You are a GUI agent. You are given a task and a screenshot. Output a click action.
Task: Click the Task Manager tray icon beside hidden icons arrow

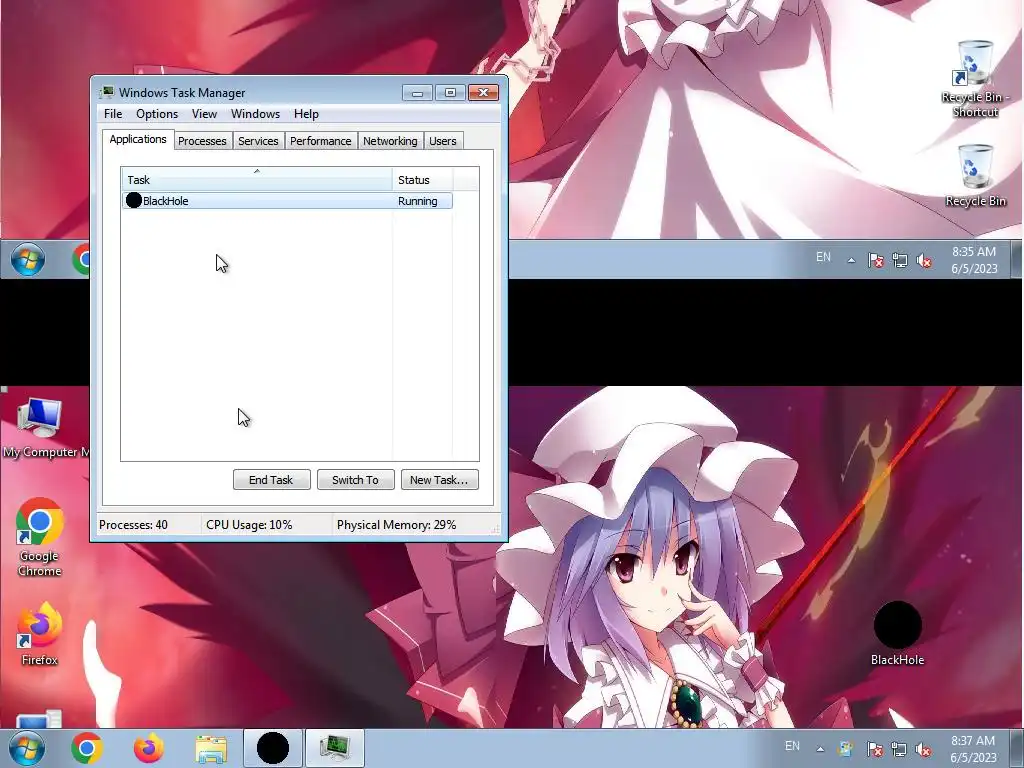(846, 749)
